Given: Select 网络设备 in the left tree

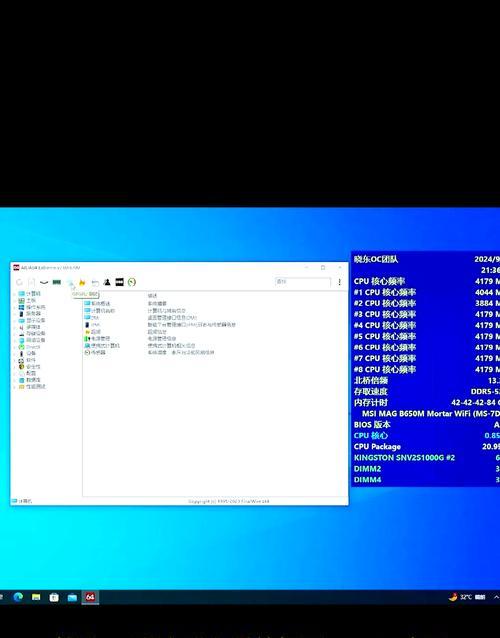Looking at the screenshot, I should [32, 340].
